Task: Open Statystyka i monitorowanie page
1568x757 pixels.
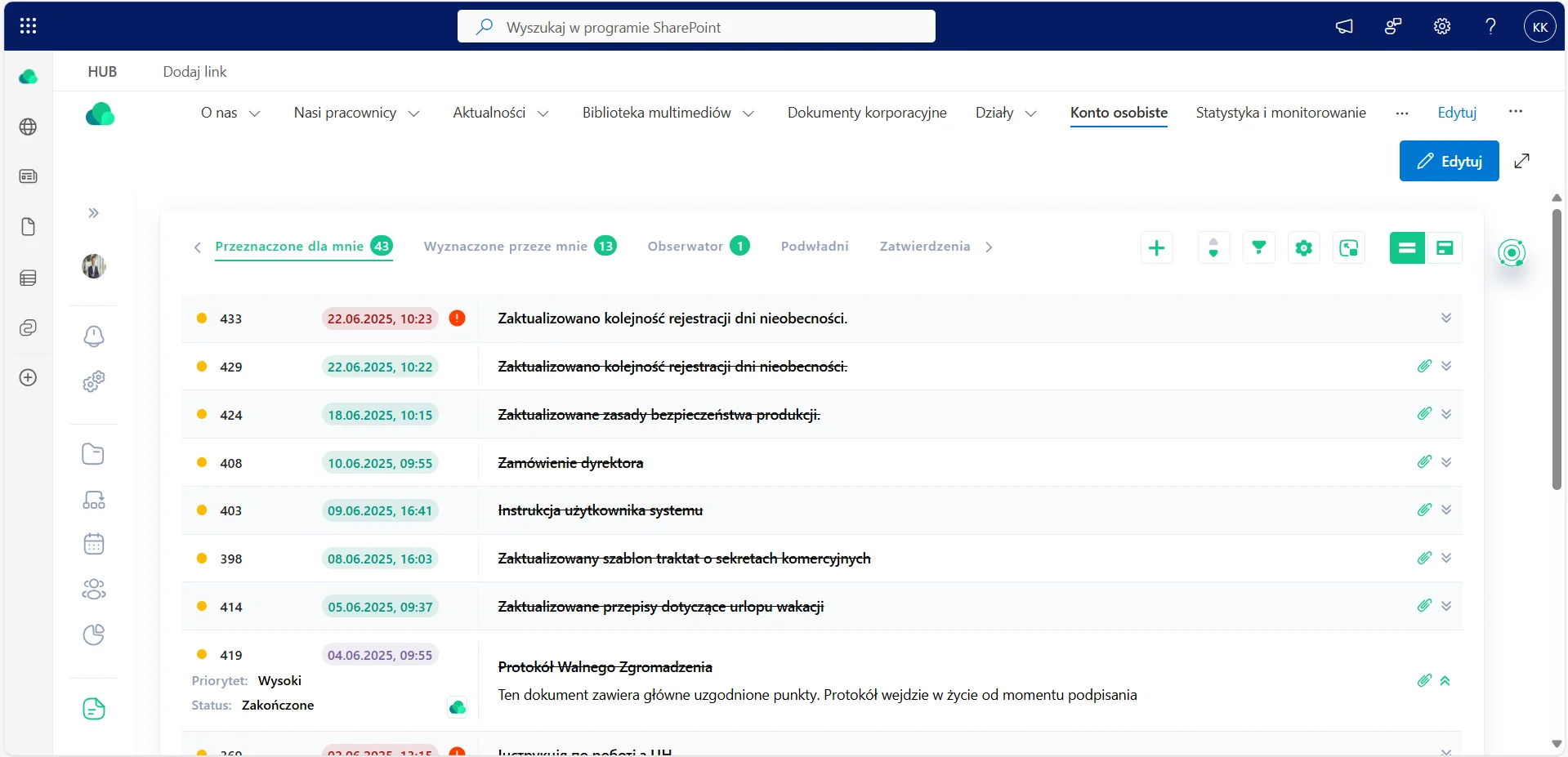Action: click(x=1280, y=113)
